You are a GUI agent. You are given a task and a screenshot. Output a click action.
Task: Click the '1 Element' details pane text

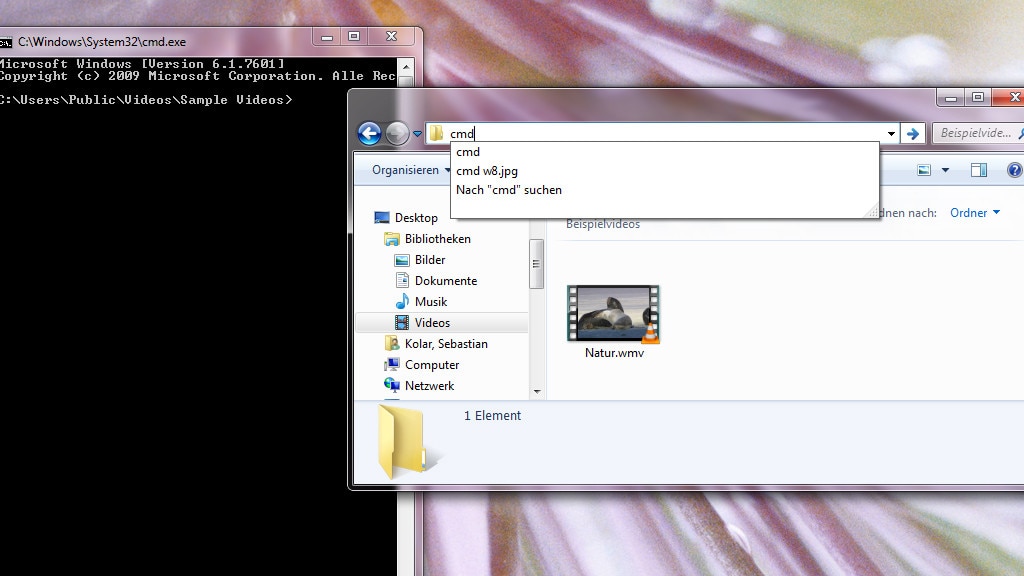[x=492, y=416]
